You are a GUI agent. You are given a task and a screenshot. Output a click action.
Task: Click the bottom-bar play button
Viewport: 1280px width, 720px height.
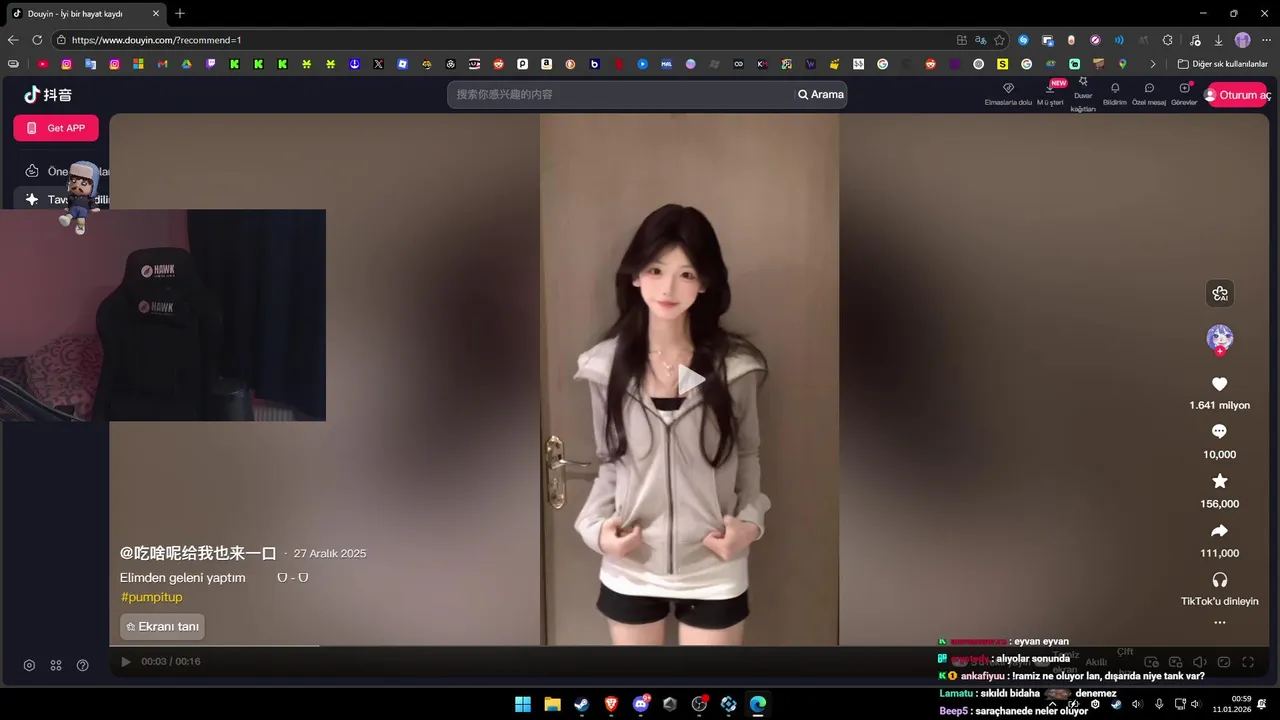(x=126, y=661)
